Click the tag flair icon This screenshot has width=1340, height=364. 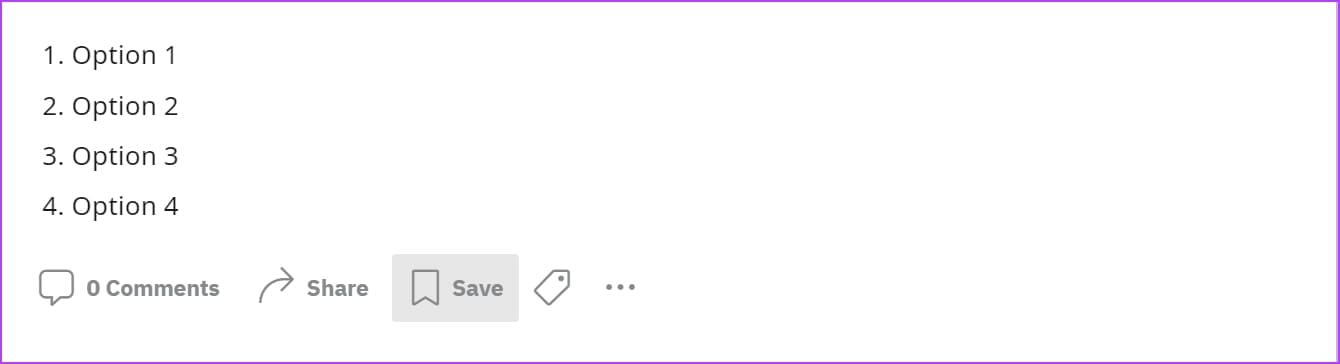tap(552, 288)
